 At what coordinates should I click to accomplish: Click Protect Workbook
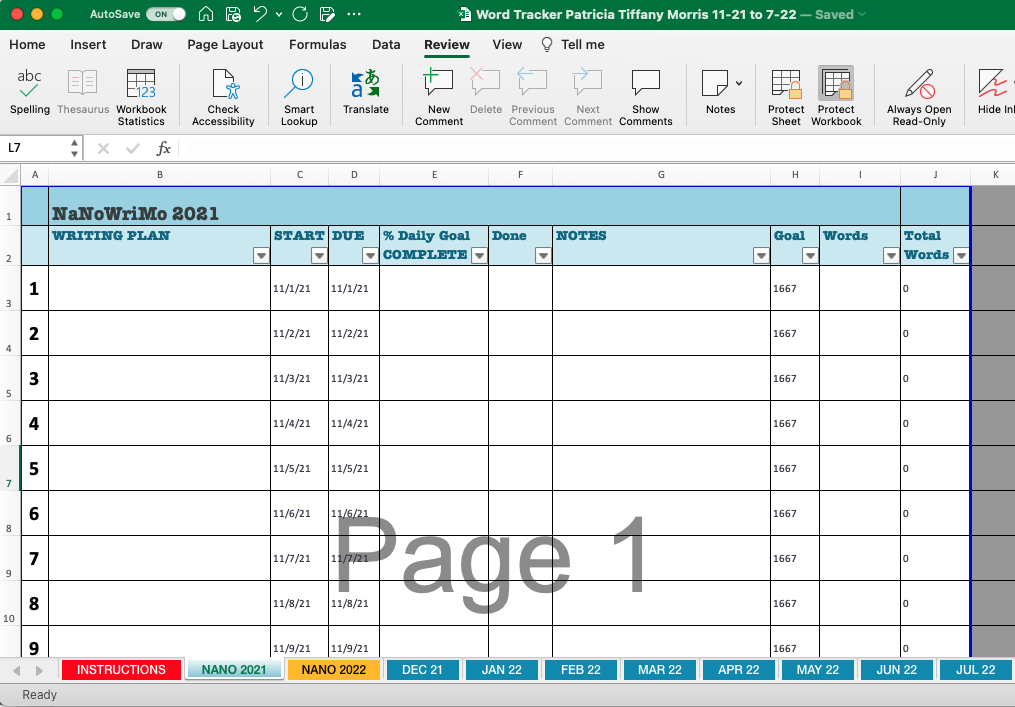tap(836, 97)
